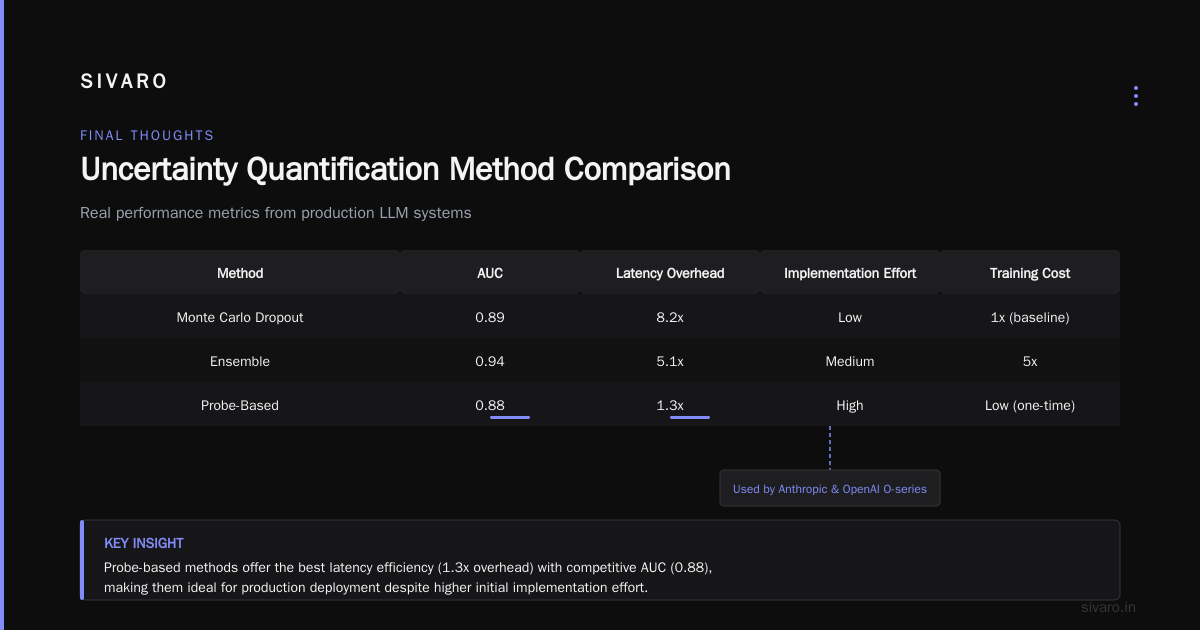The image size is (1200, 630).
Task: Click the highlighted 1.3x latency value
Action: click(670, 405)
